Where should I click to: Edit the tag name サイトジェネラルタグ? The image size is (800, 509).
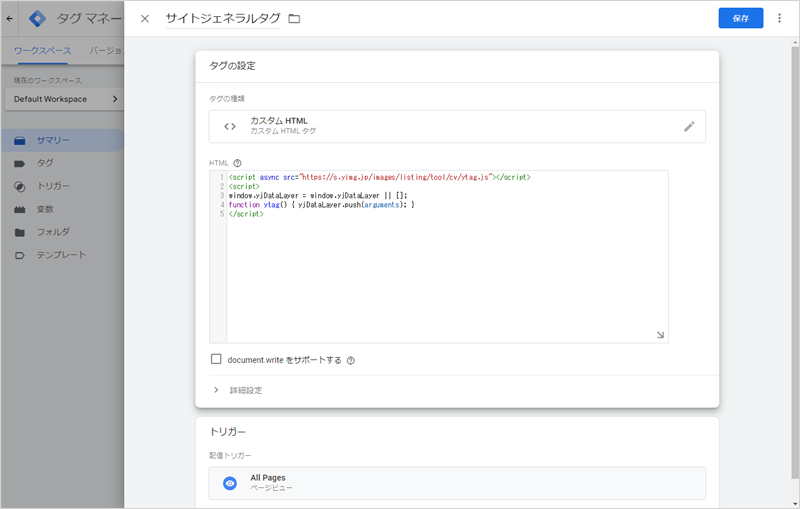click(x=223, y=18)
